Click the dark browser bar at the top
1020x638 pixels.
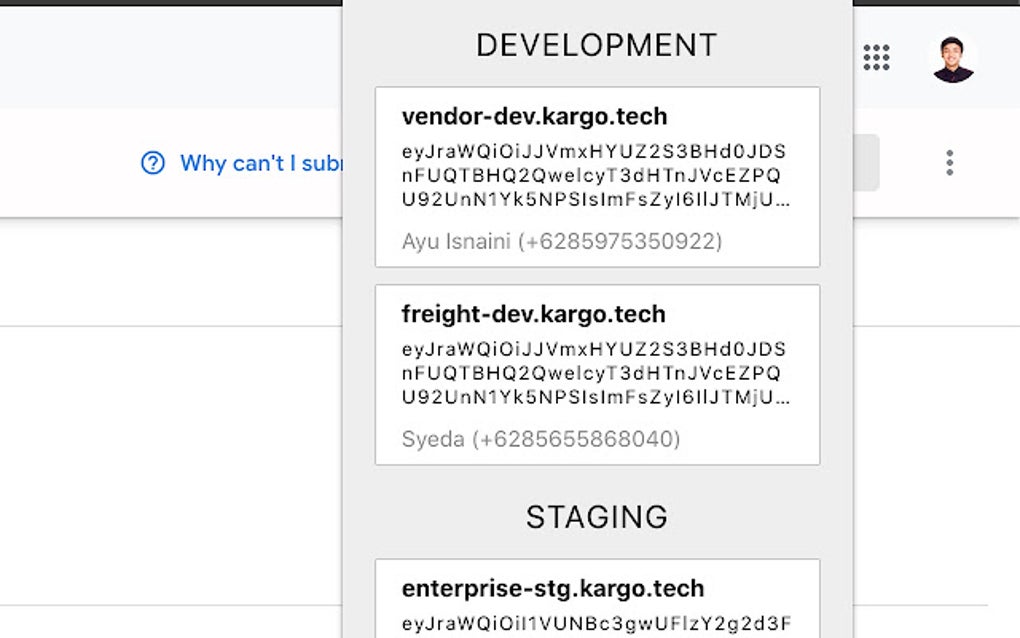click(170, 3)
